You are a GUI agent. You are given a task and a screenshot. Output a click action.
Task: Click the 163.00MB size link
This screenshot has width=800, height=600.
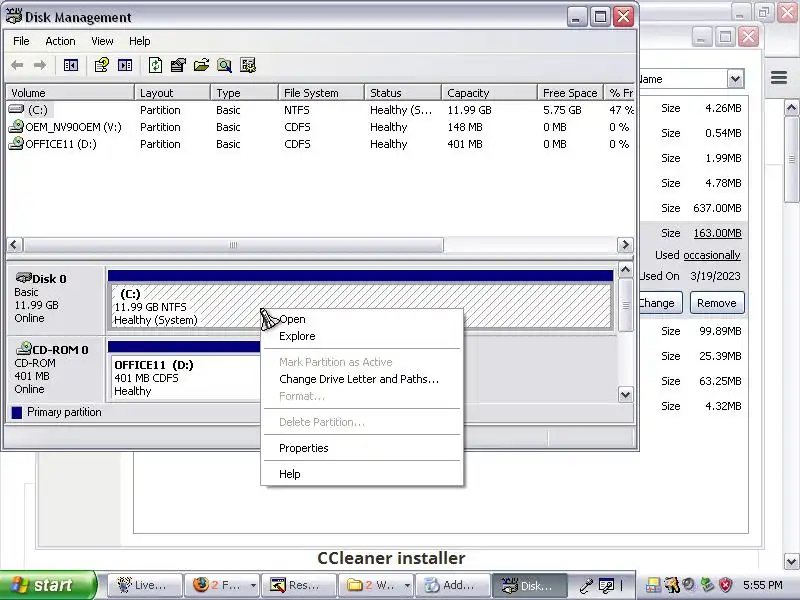point(717,233)
